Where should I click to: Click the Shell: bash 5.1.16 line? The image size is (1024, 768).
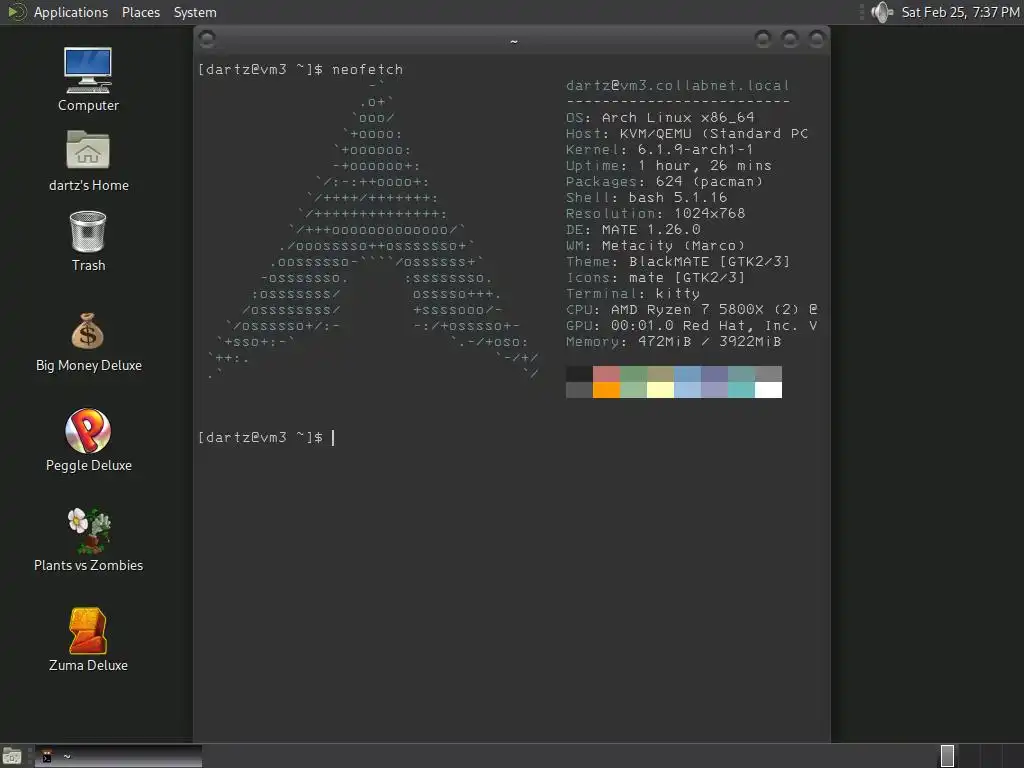pyautogui.click(x=647, y=198)
